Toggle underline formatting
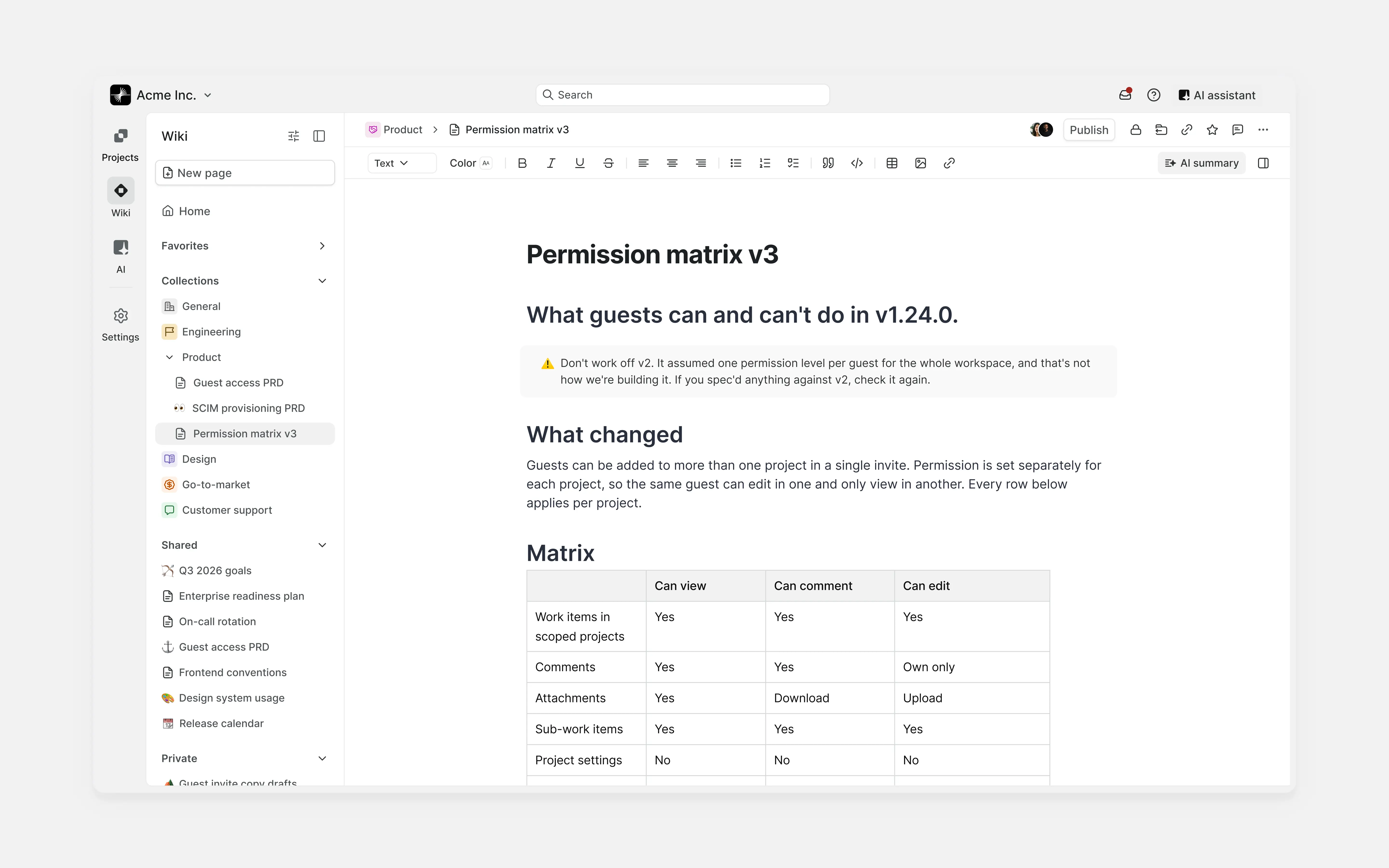1389x868 pixels. pos(580,163)
